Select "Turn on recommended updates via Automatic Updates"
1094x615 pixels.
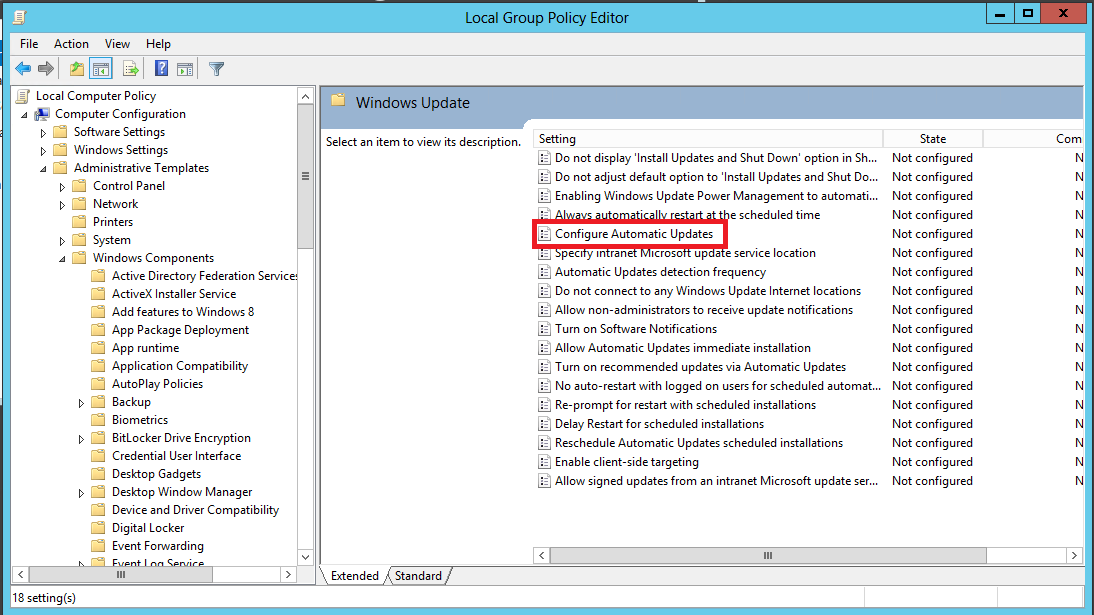coord(700,367)
